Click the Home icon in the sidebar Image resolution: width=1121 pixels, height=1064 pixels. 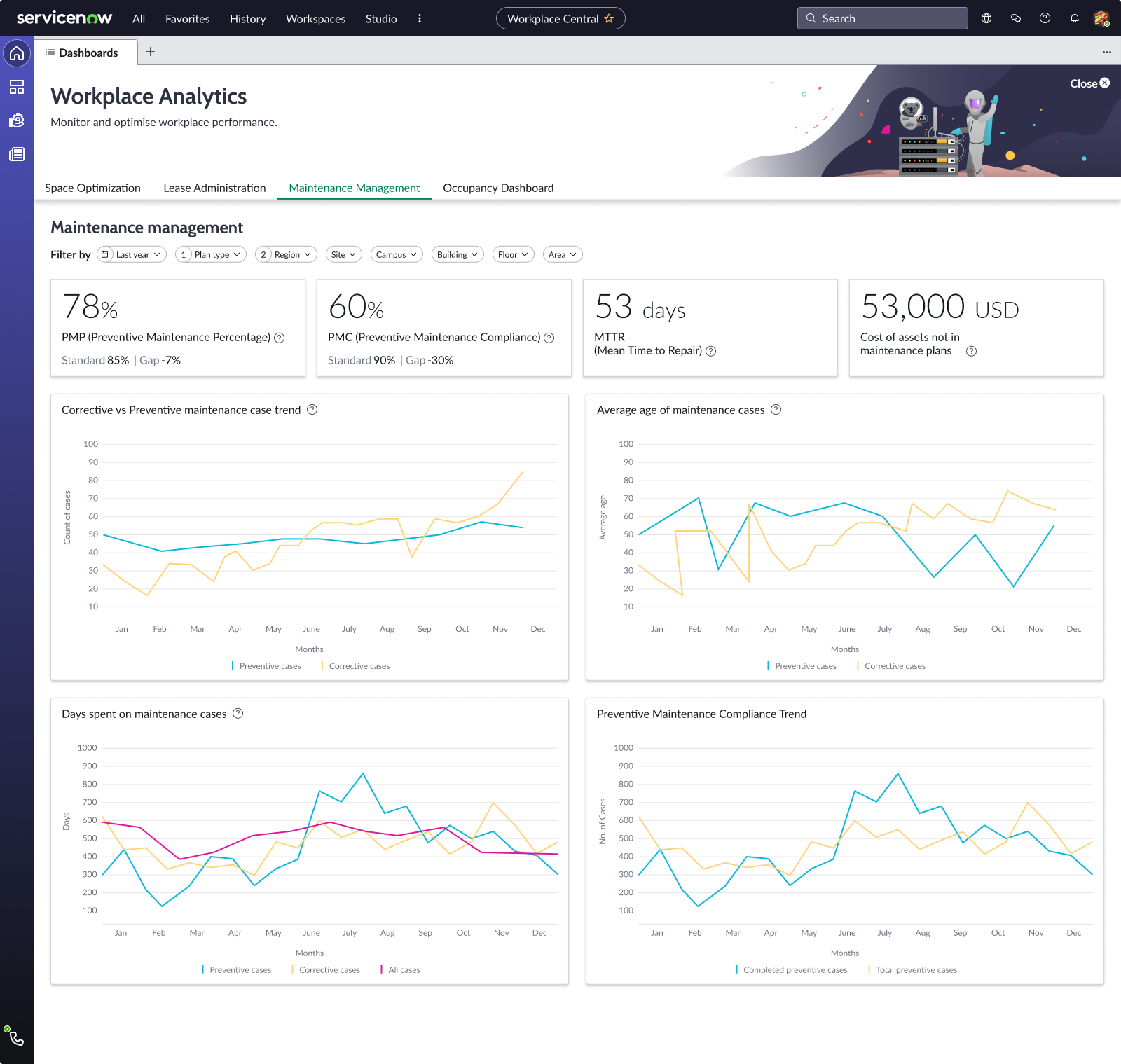(x=17, y=53)
